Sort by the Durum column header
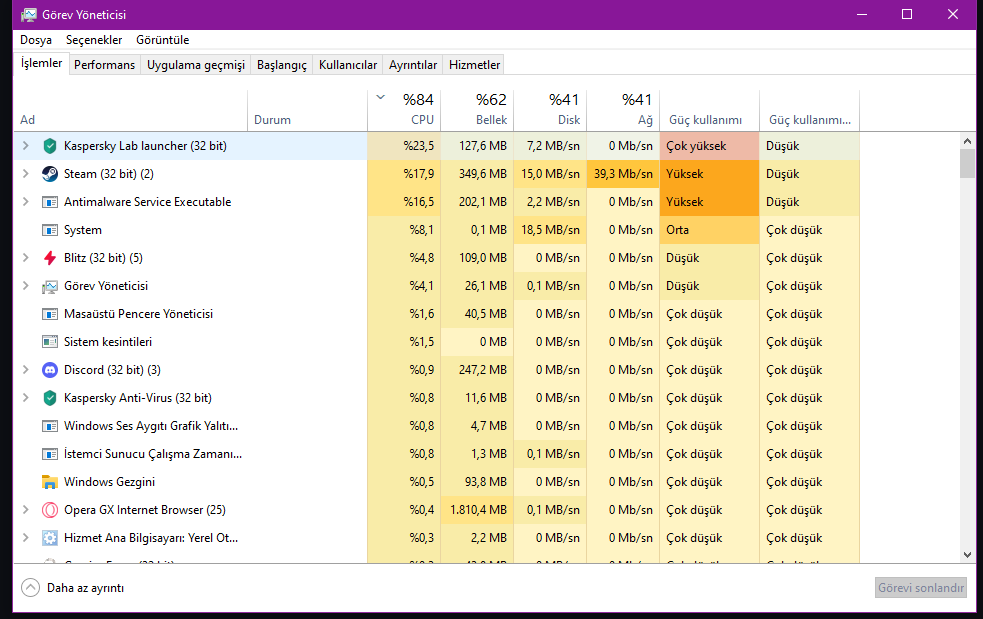 coord(307,110)
